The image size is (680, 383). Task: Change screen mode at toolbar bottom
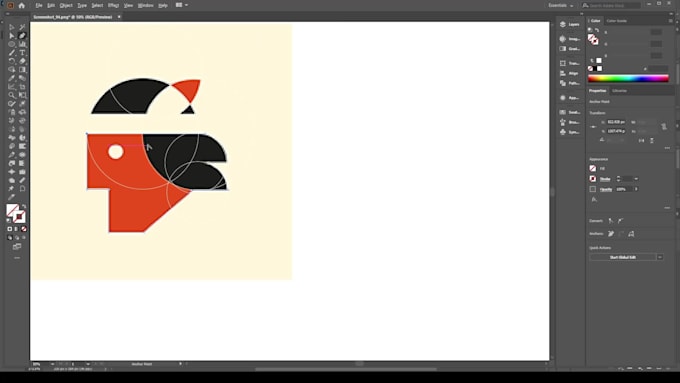[17, 247]
